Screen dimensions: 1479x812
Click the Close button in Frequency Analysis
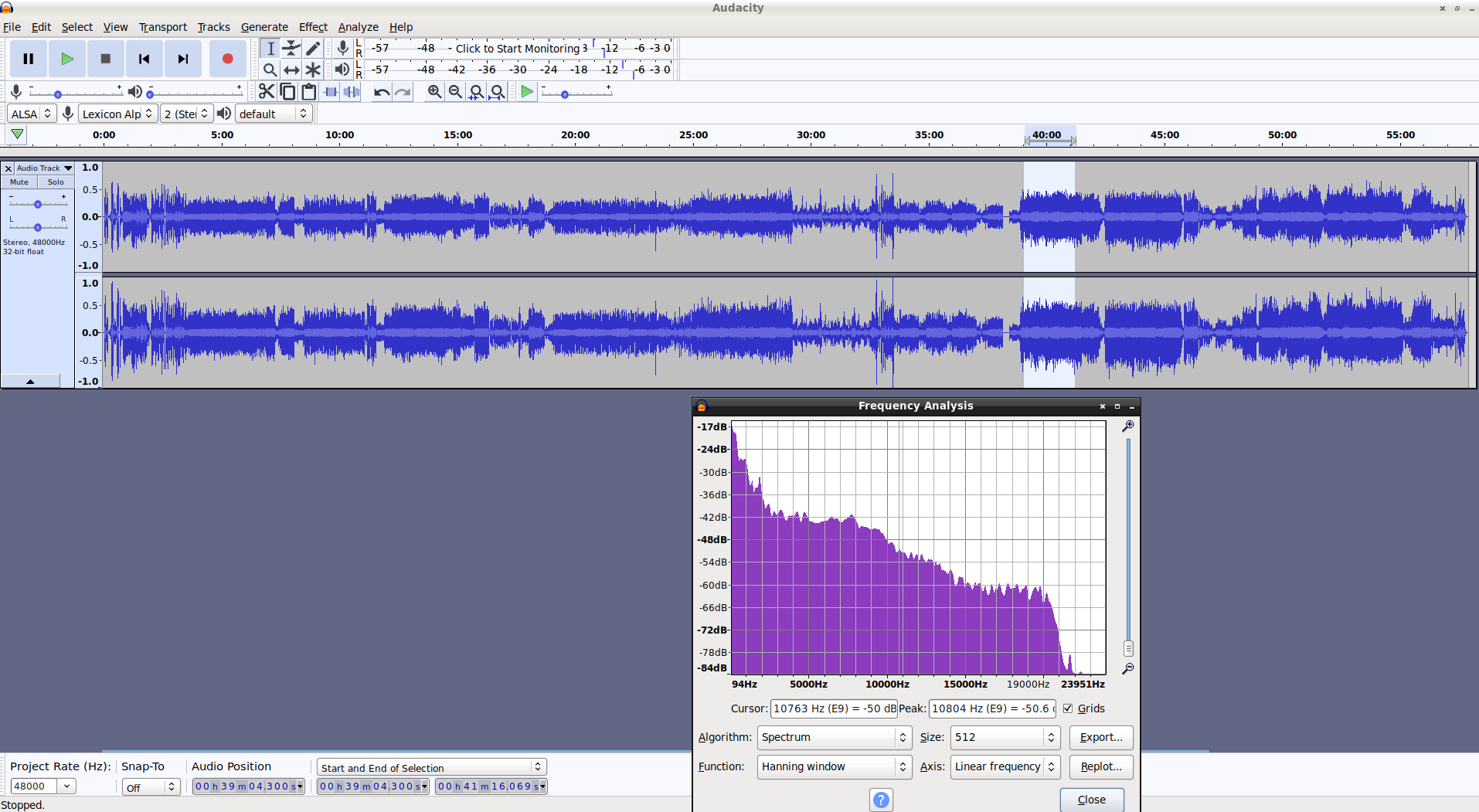[1091, 800]
